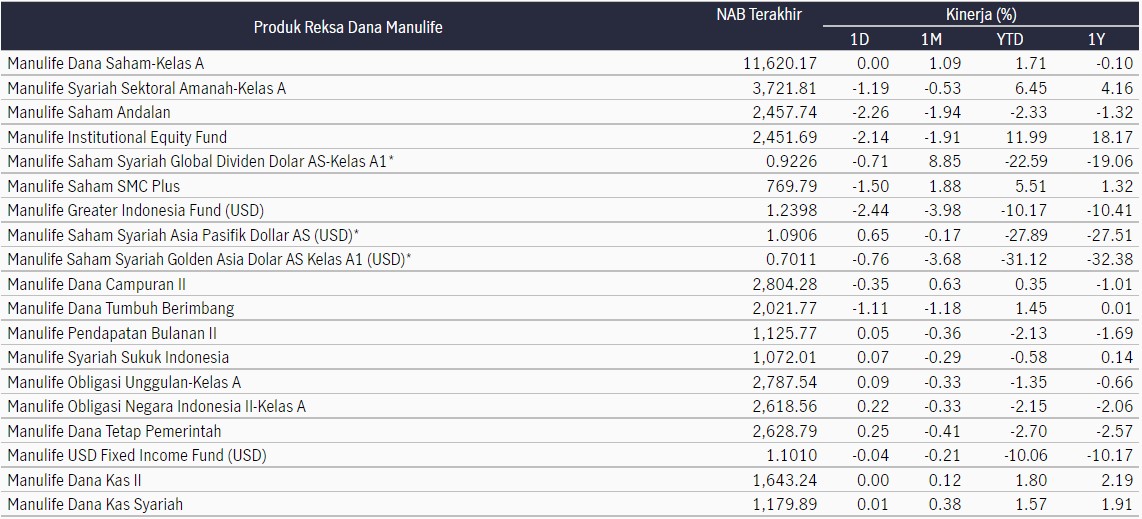Select Manulife Saham Syariah Asia Pasifik Dollar AS

(184, 235)
